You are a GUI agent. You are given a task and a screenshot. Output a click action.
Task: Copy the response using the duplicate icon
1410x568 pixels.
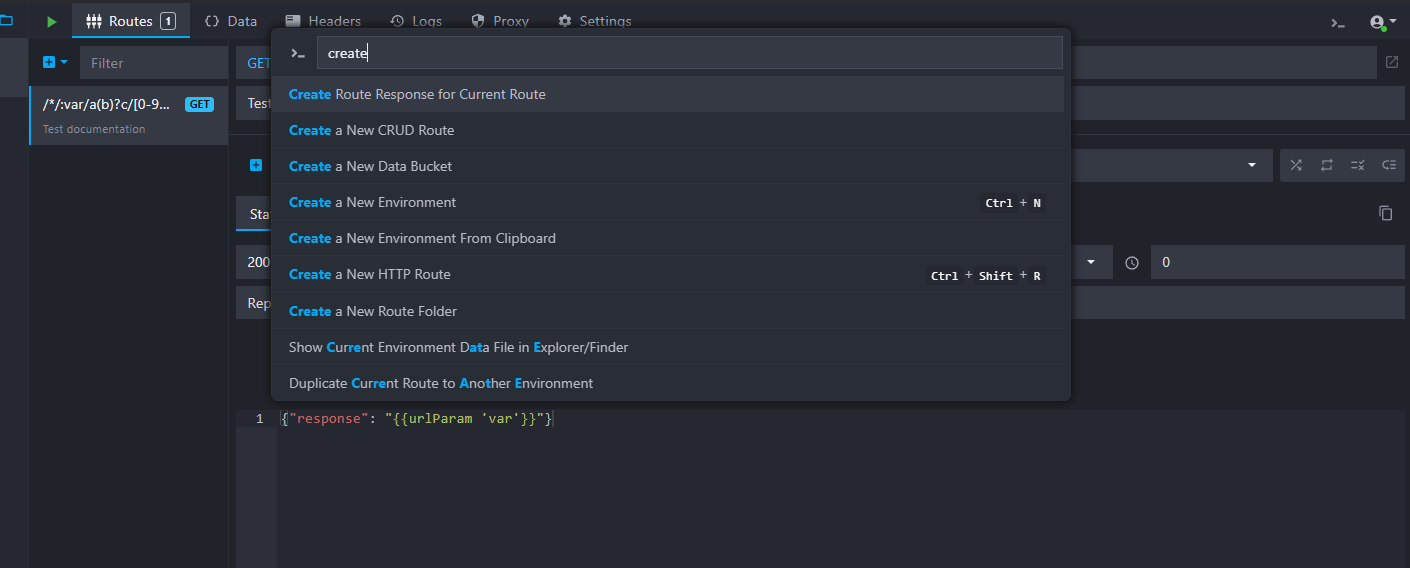1385,213
